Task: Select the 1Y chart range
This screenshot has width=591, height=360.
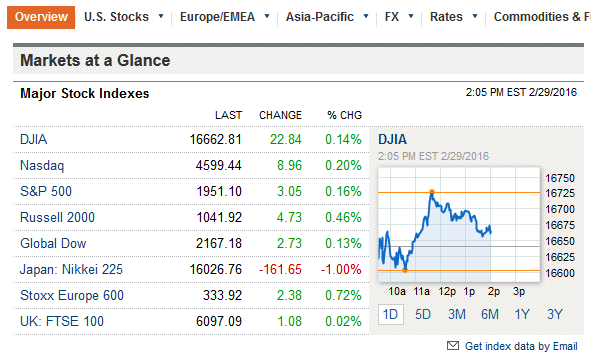Action: tap(522, 314)
